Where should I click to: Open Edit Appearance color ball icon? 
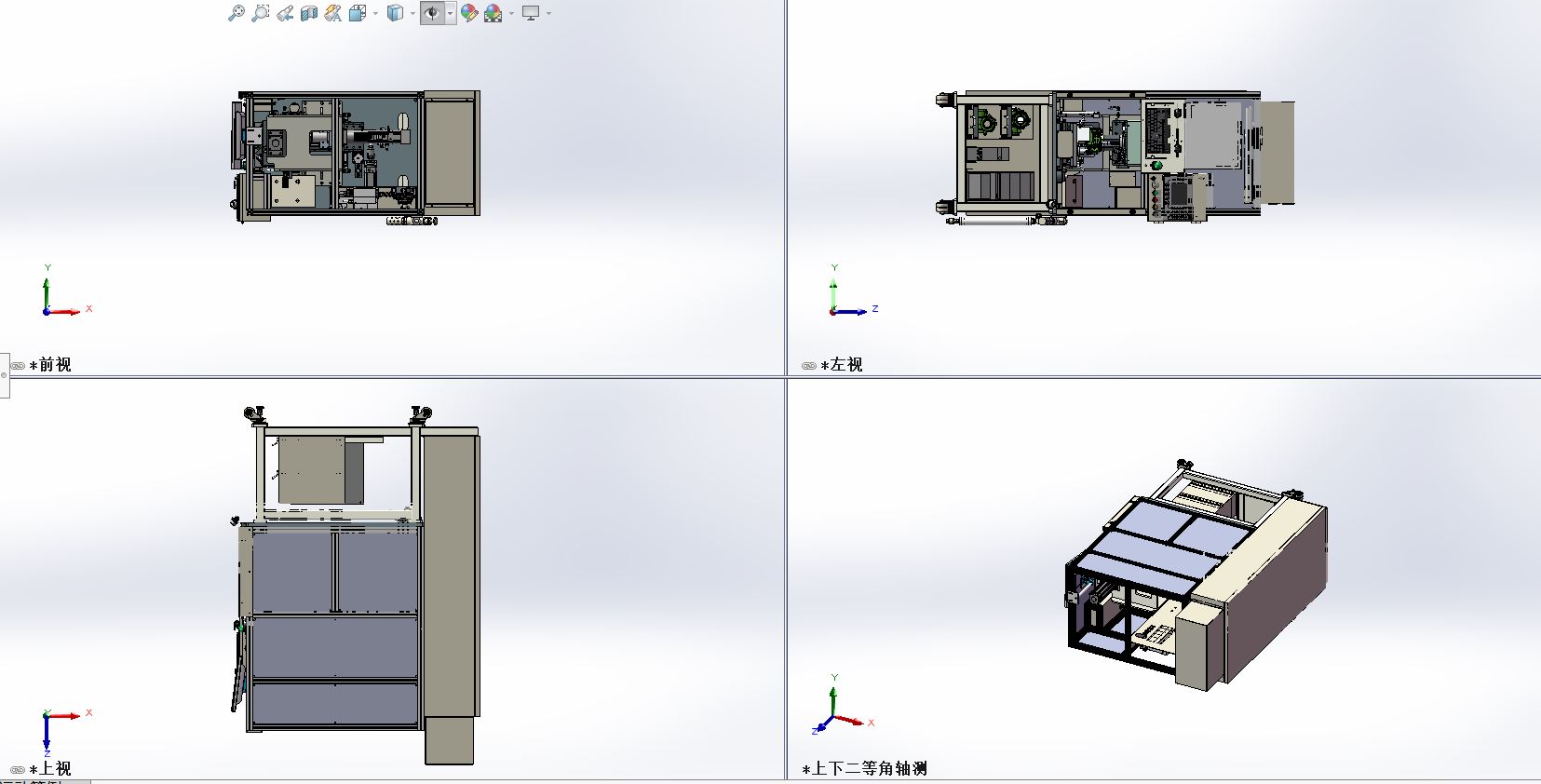469,13
